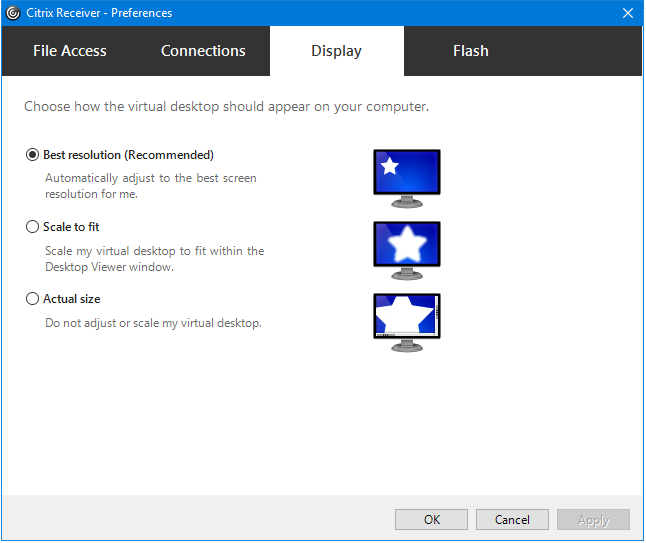Select Best resolution (Recommended) radio button
This screenshot has width=646, height=543.
32,155
